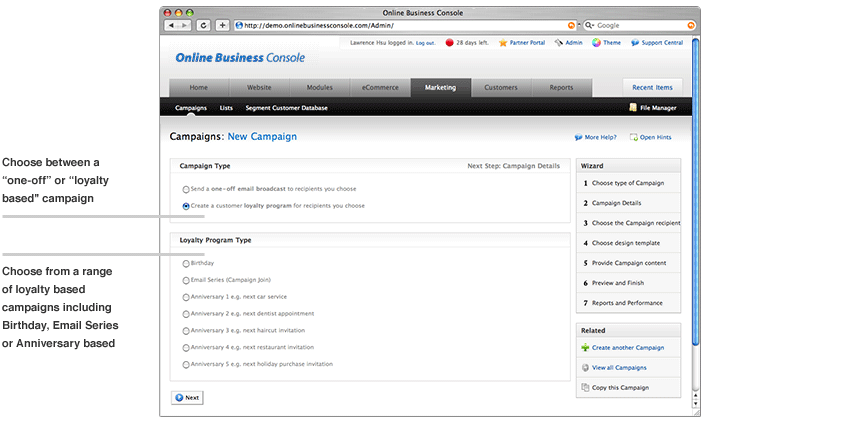Choose Email Series (Campaign Join) option

click(x=186, y=280)
